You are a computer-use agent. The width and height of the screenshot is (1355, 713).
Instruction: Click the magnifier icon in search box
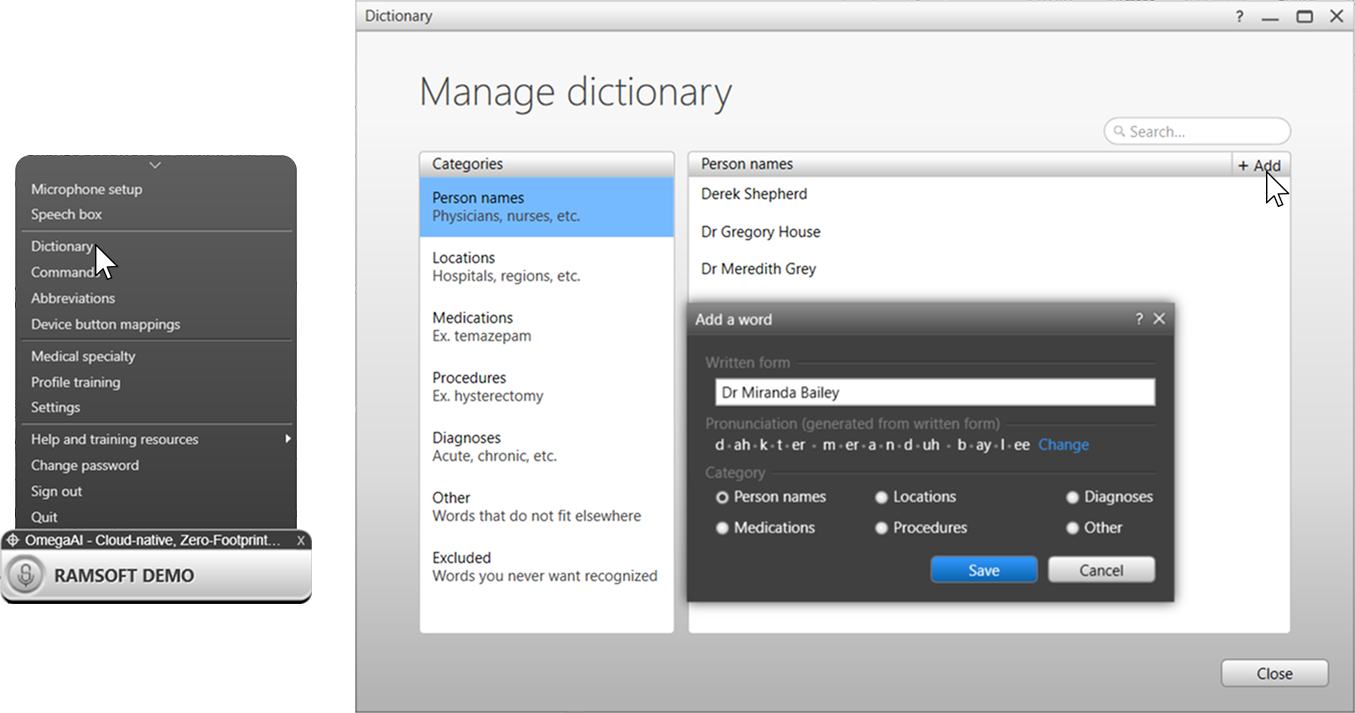click(1119, 132)
